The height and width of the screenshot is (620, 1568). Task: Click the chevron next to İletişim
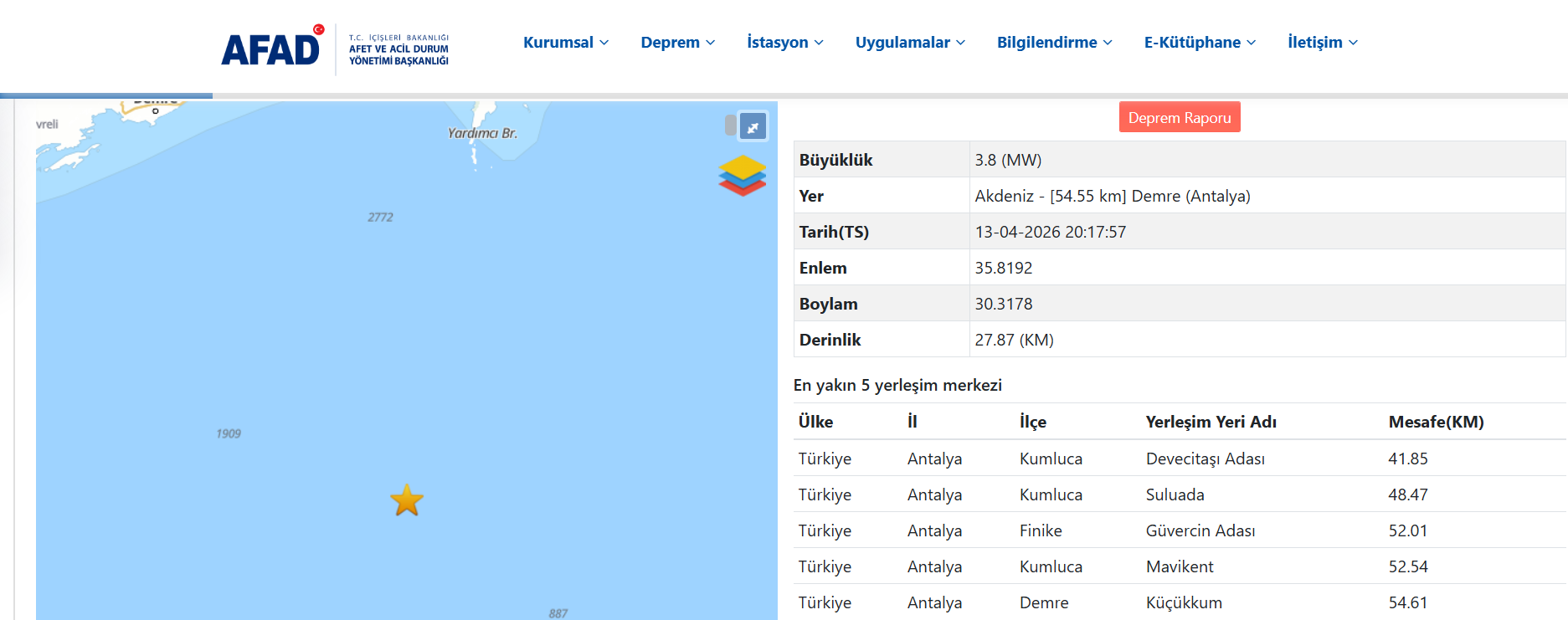tap(1353, 43)
